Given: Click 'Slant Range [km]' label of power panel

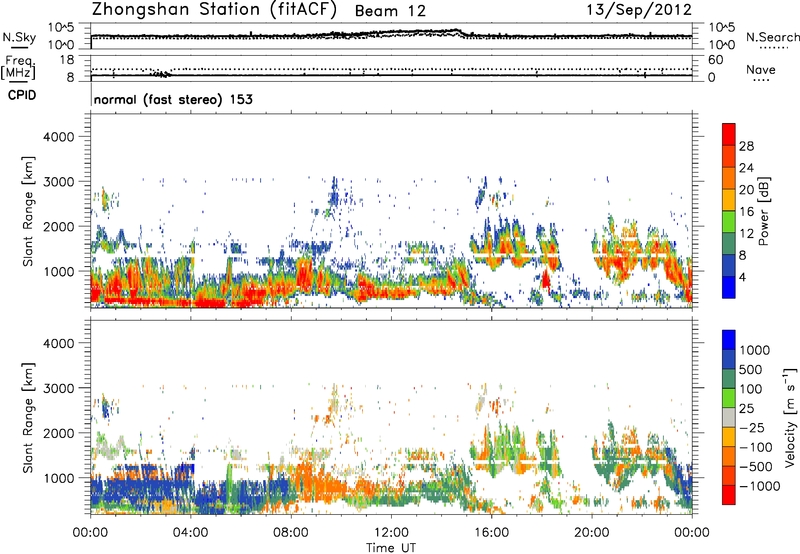Looking at the screenshot, I should coord(28,211).
